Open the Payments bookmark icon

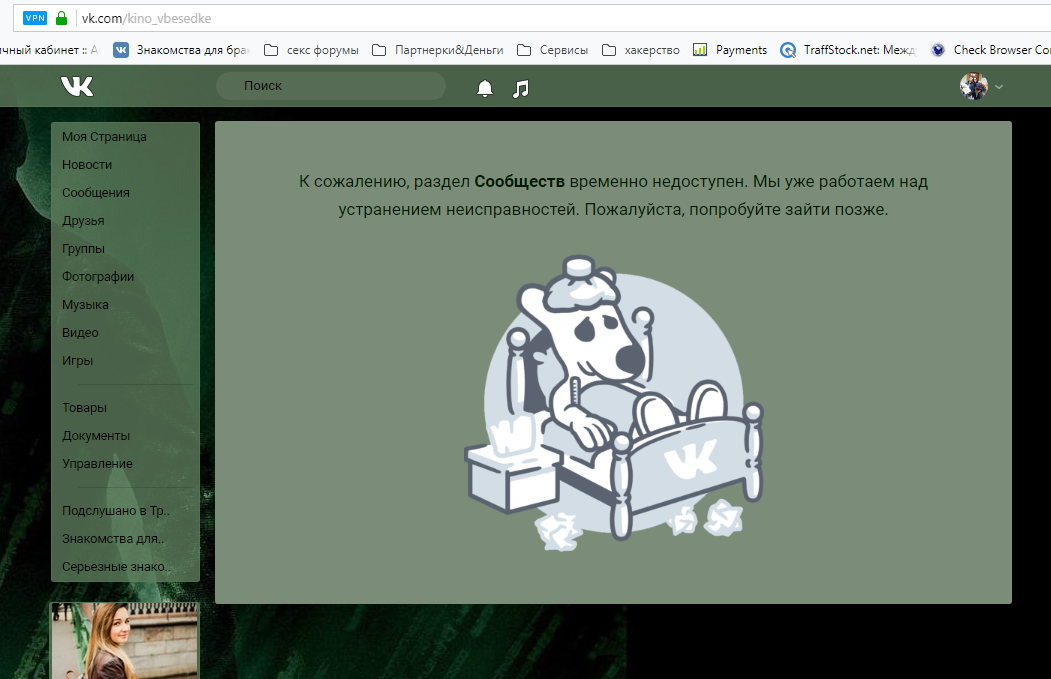[700, 50]
